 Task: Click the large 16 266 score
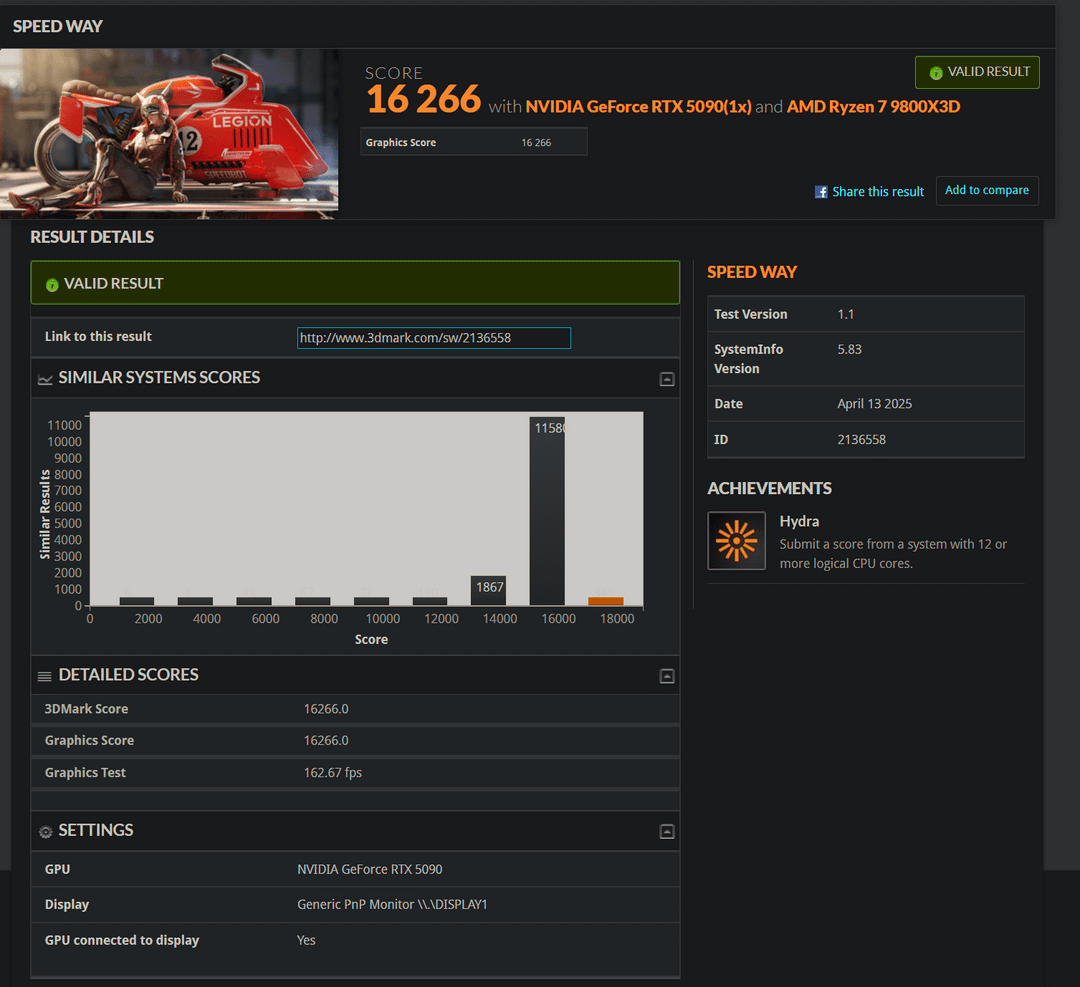click(424, 99)
